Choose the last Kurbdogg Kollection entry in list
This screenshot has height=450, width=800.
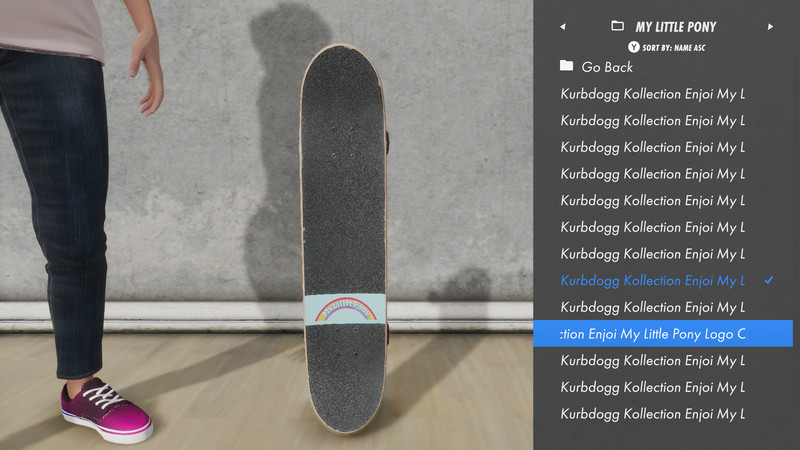pyautogui.click(x=653, y=414)
